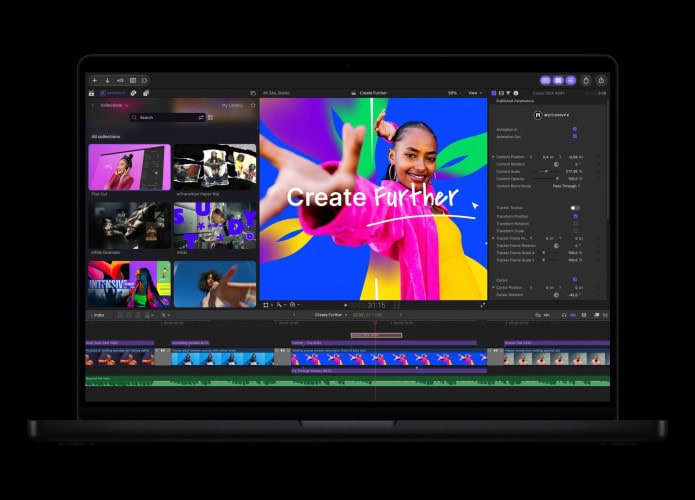Viewport: 695px width, 500px height.
Task: Open the viewer zoom percentage dropdown
Action: (x=454, y=93)
